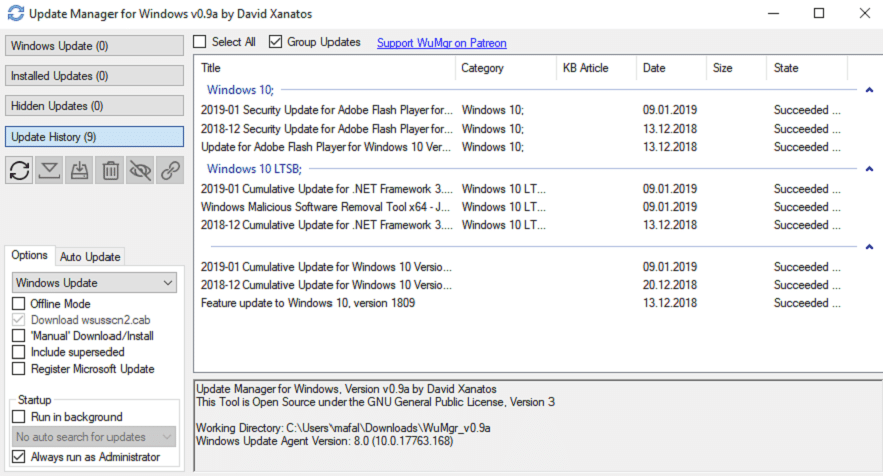The height and width of the screenshot is (476, 883).
Task: Click the uninstall trash can icon
Action: point(110,170)
